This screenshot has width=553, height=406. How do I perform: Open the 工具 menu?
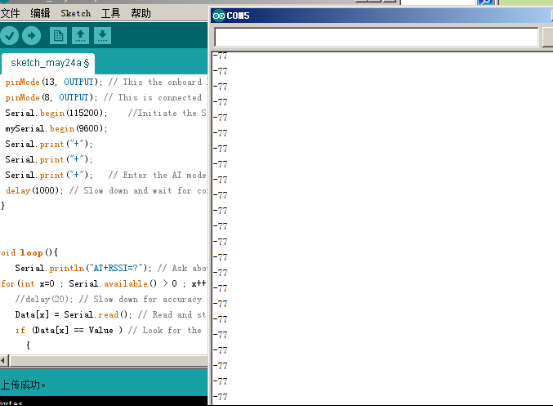pos(110,13)
